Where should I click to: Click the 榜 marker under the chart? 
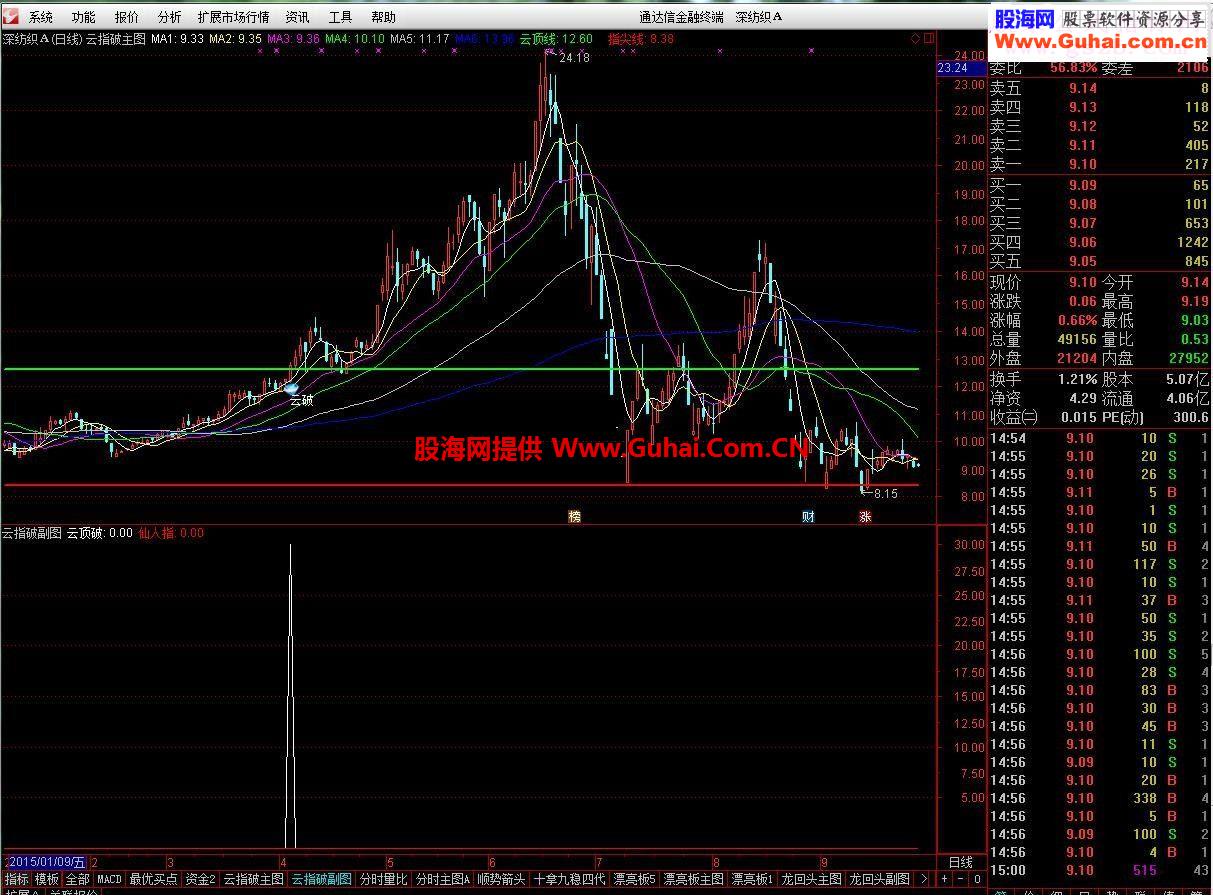pos(574,516)
